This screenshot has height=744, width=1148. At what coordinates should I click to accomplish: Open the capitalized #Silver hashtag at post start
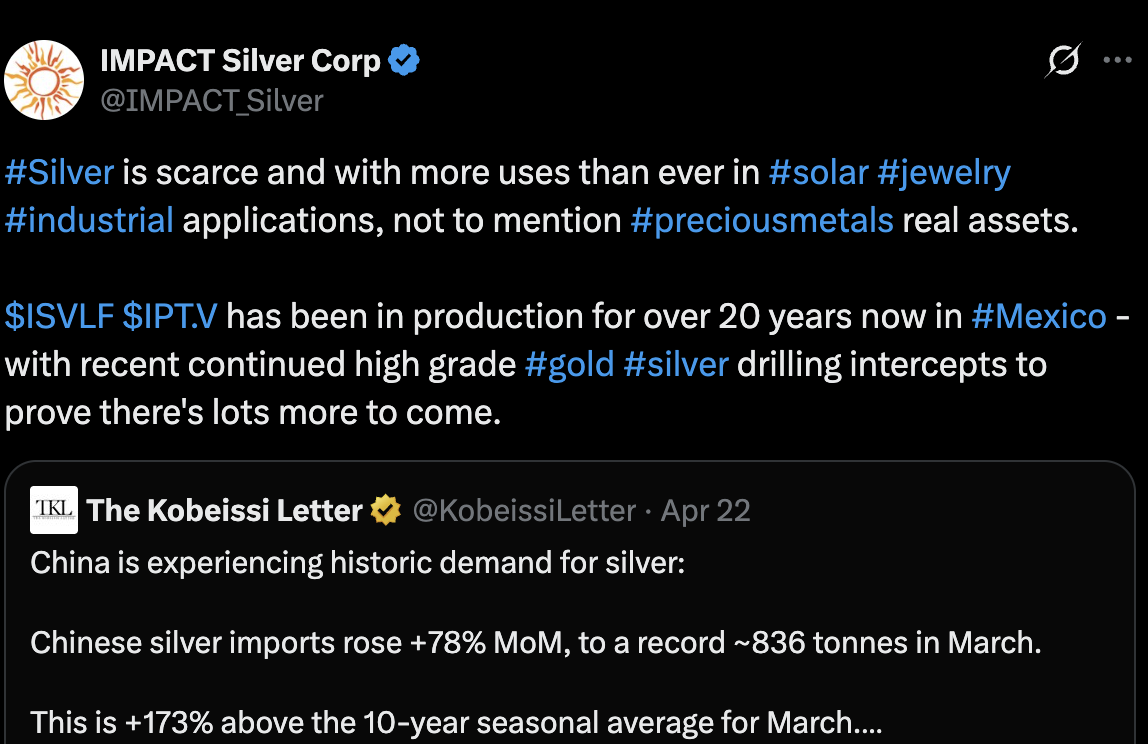click(59, 172)
